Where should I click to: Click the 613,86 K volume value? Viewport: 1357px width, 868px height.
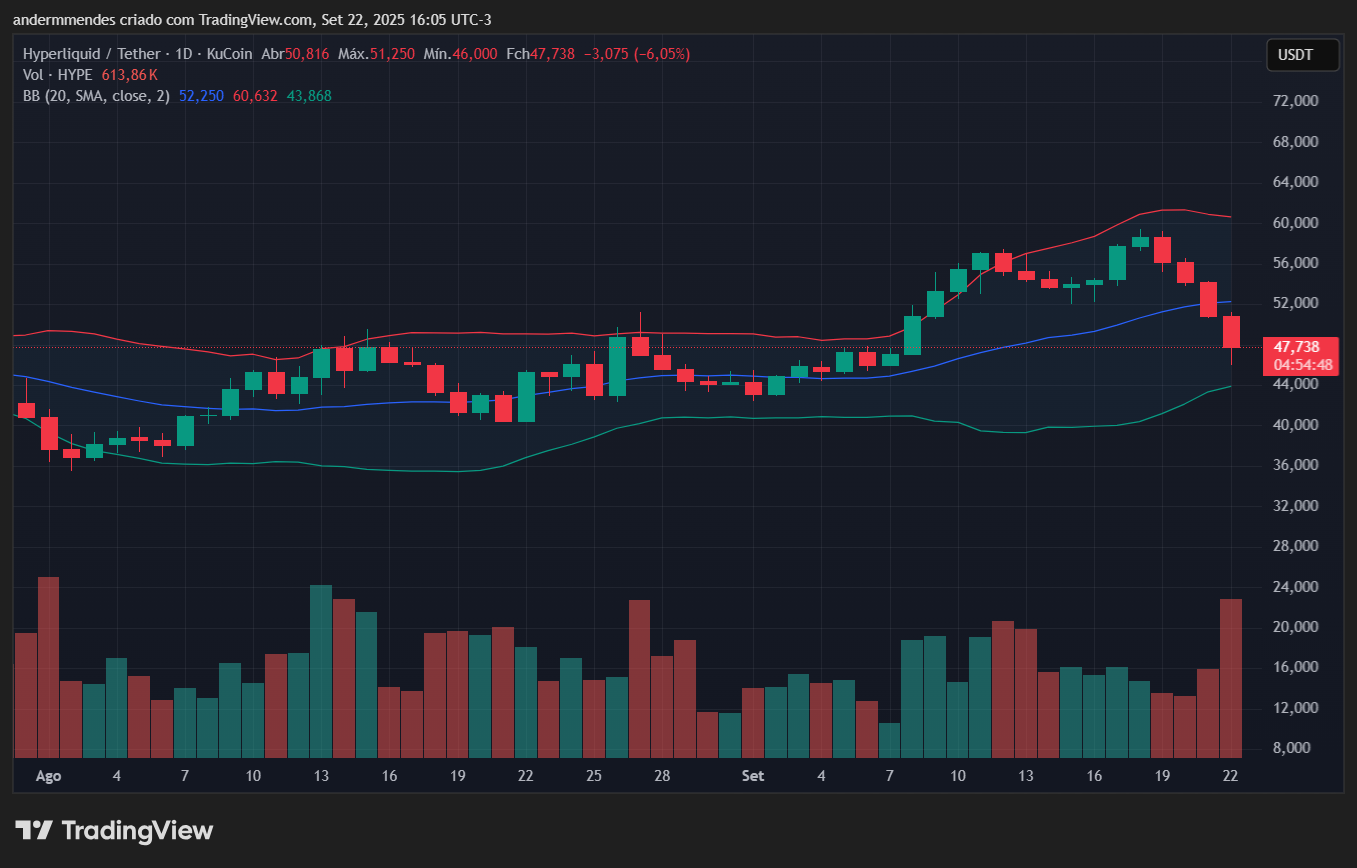coord(129,75)
